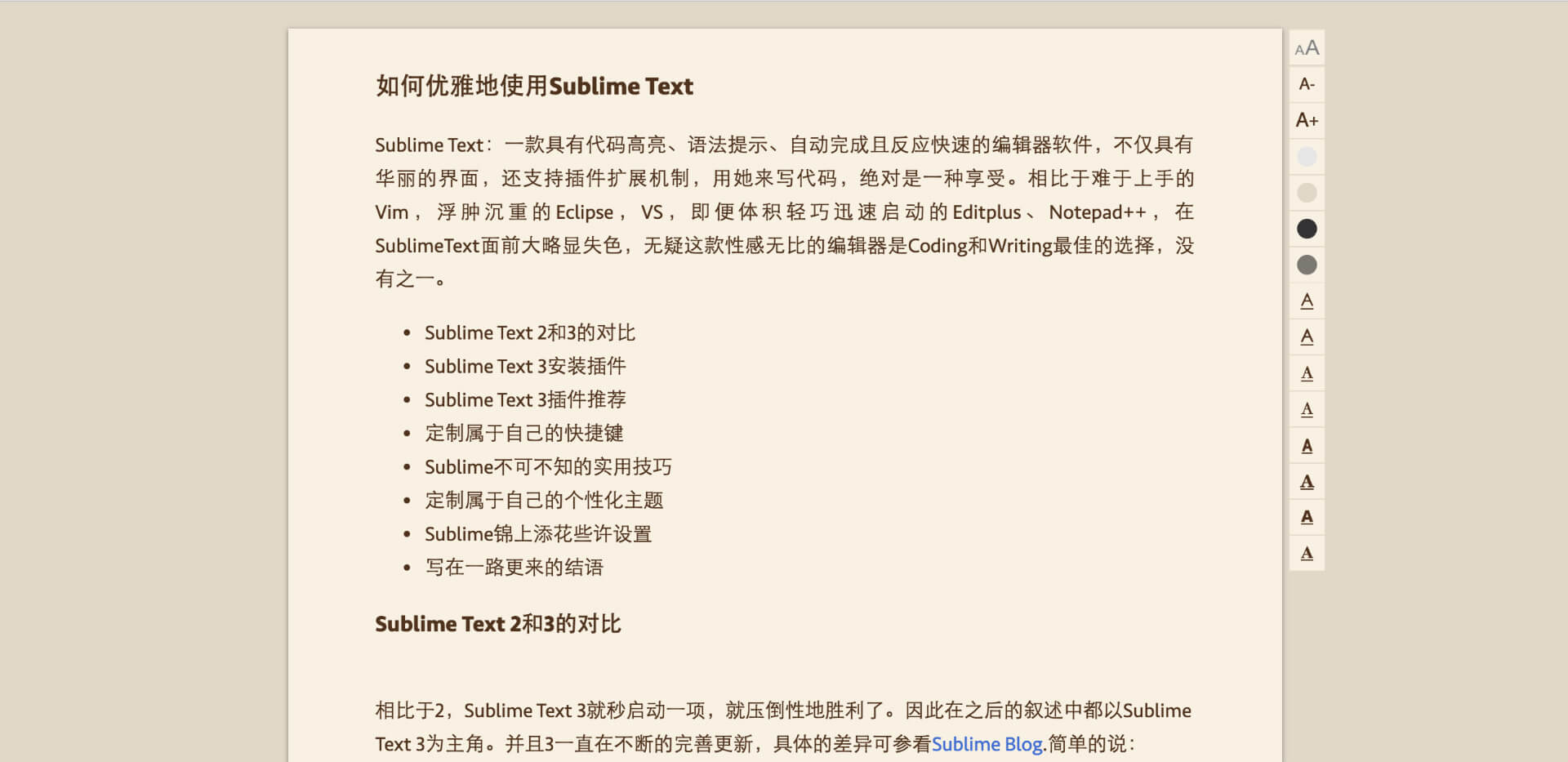This screenshot has height=762, width=1568.
Task: Select the light blue-gray background theme swatch
Action: [1307, 157]
